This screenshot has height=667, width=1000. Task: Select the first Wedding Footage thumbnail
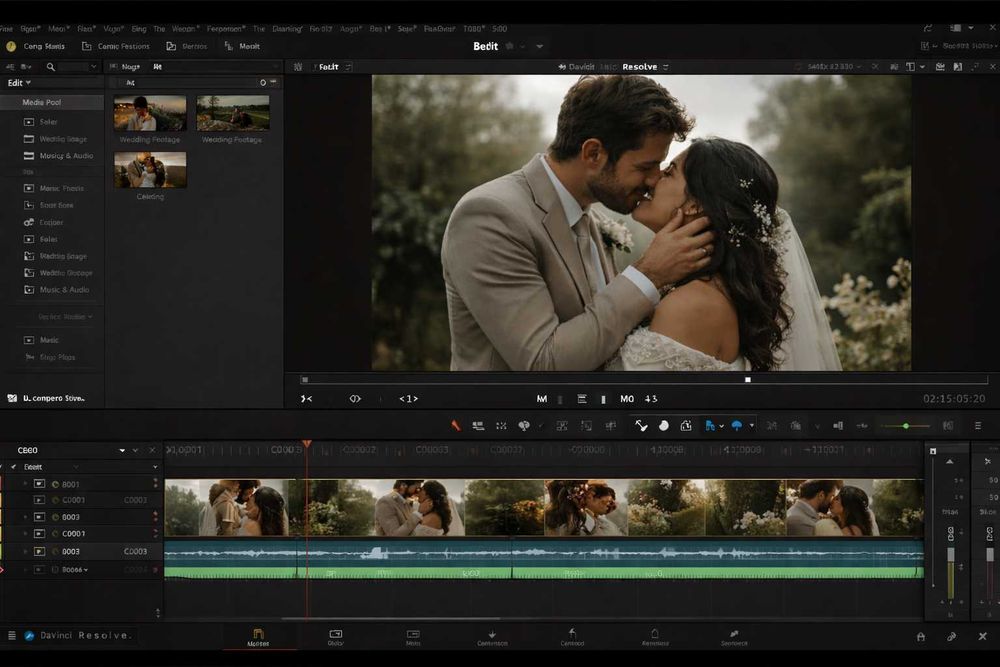point(150,113)
